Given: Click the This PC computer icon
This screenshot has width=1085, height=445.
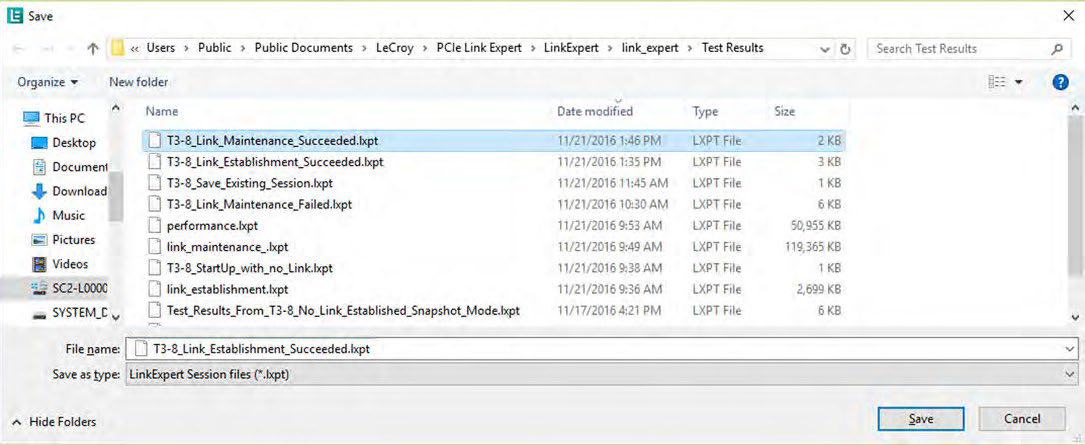Looking at the screenshot, I should (x=30, y=118).
